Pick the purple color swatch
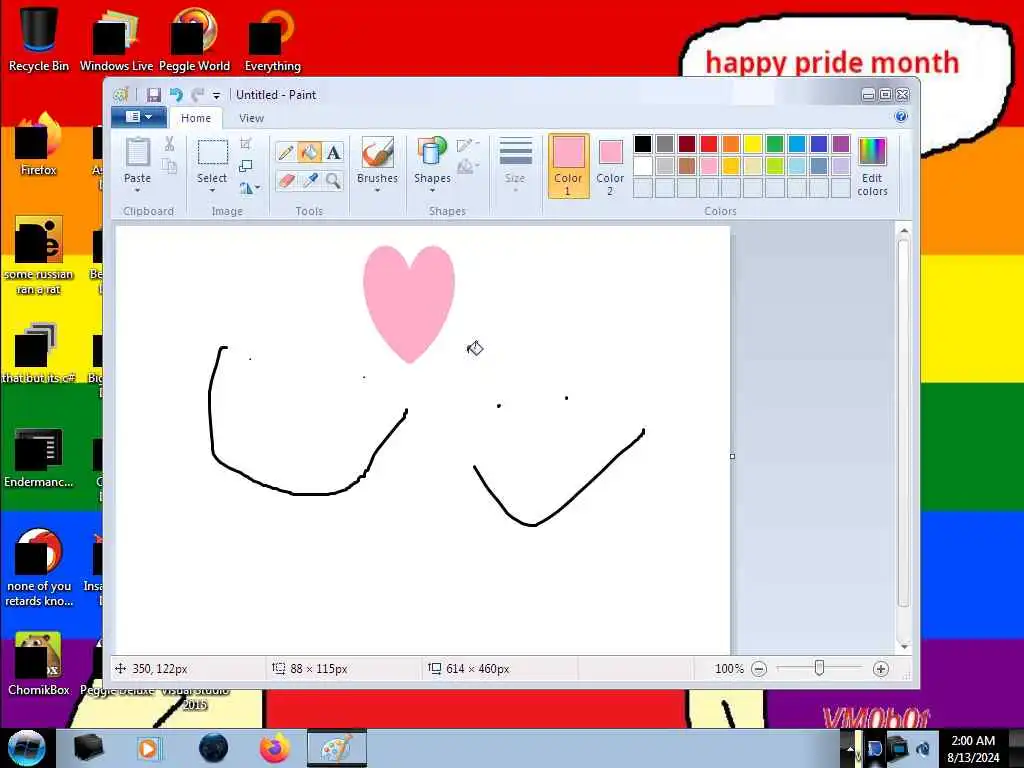 841,144
